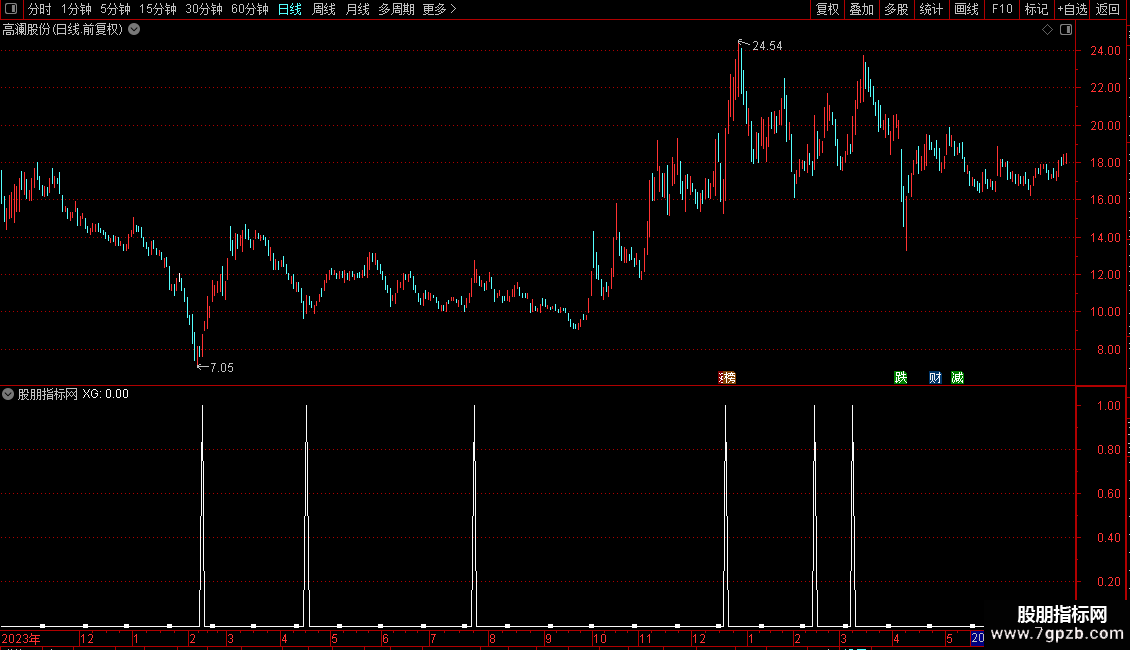The image size is (1130, 650).
Task: Open the dropdown next to 高澜股份 title
Action: tap(134, 30)
